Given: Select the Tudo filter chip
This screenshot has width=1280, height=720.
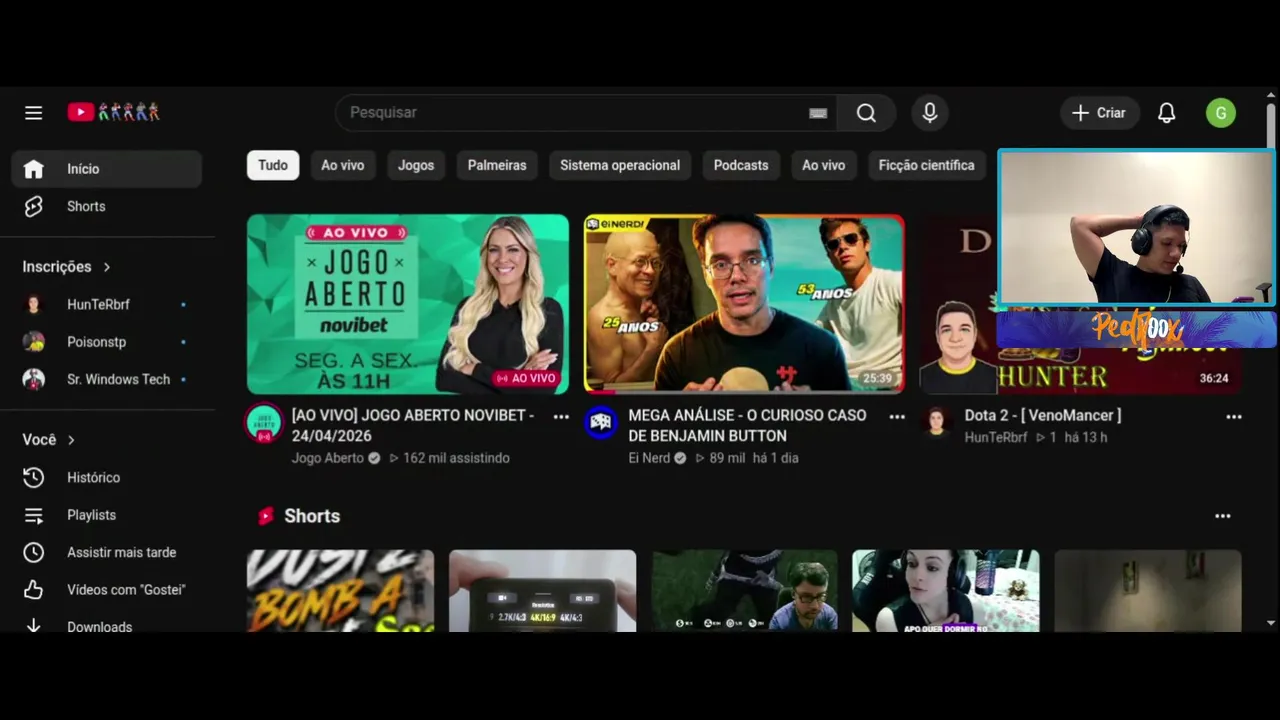Looking at the screenshot, I should click(x=273, y=165).
